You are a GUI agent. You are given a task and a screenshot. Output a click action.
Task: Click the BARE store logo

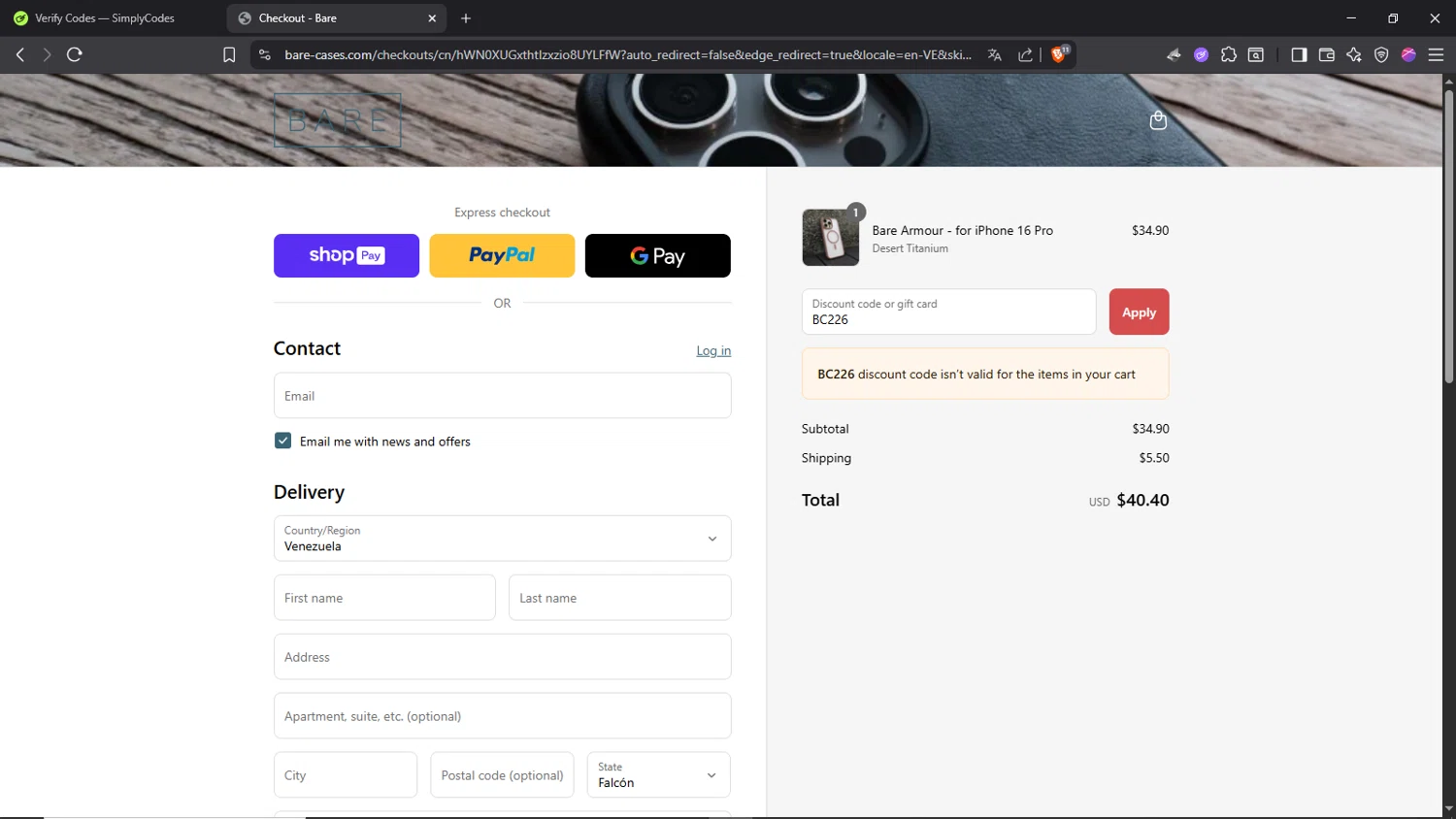click(x=338, y=120)
